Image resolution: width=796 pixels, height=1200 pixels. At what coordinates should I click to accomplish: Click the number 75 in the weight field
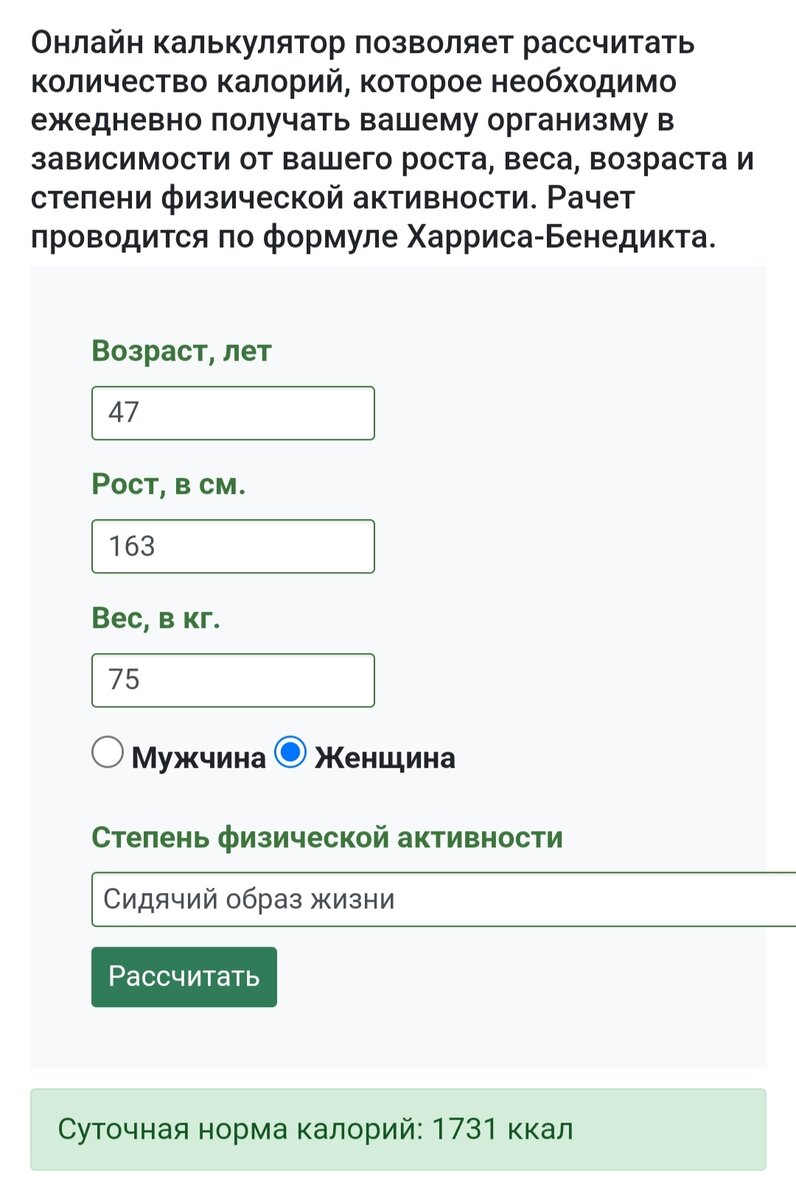[124, 680]
